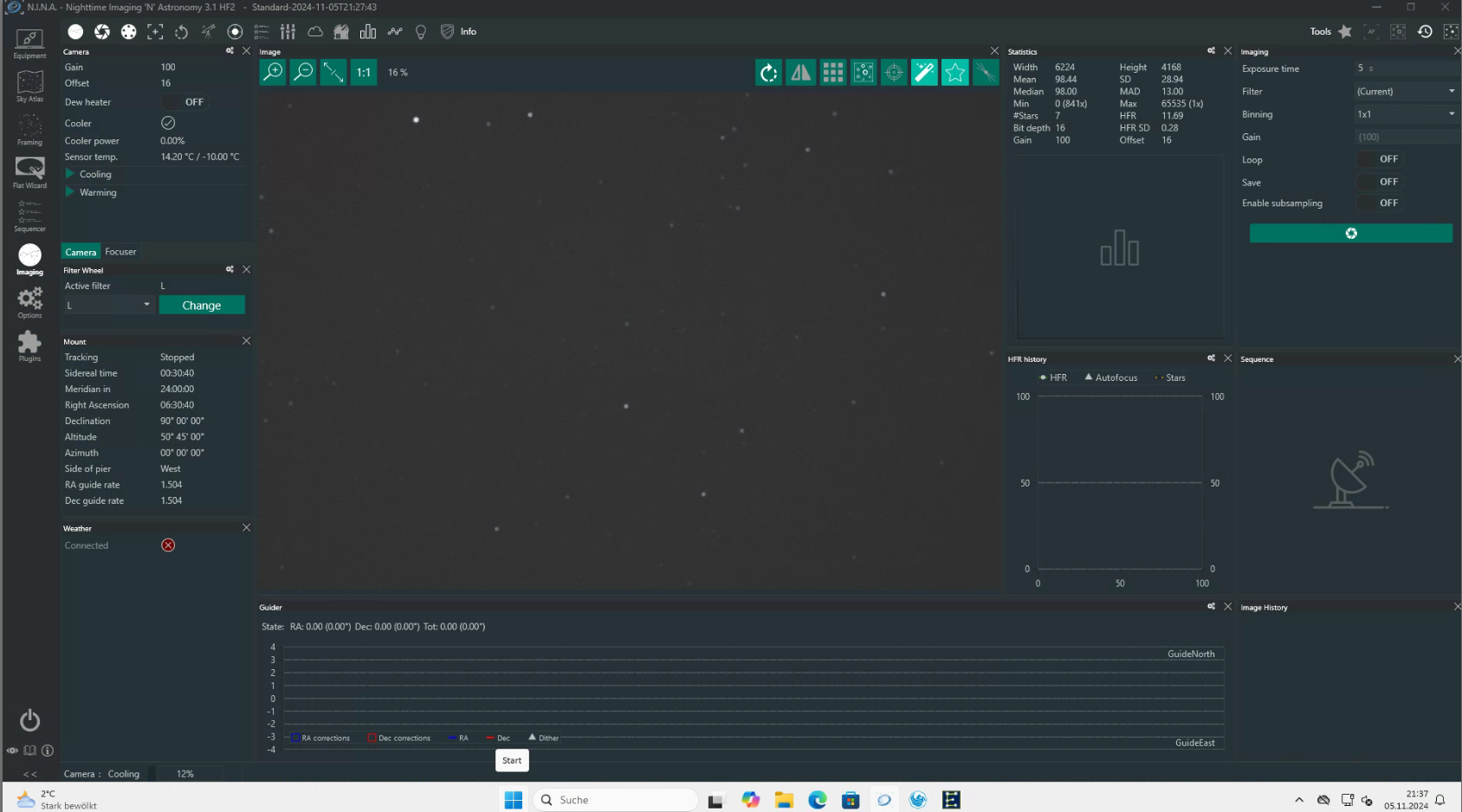Open the Sky Atlas section
The width and height of the screenshot is (1462, 812).
click(29, 87)
